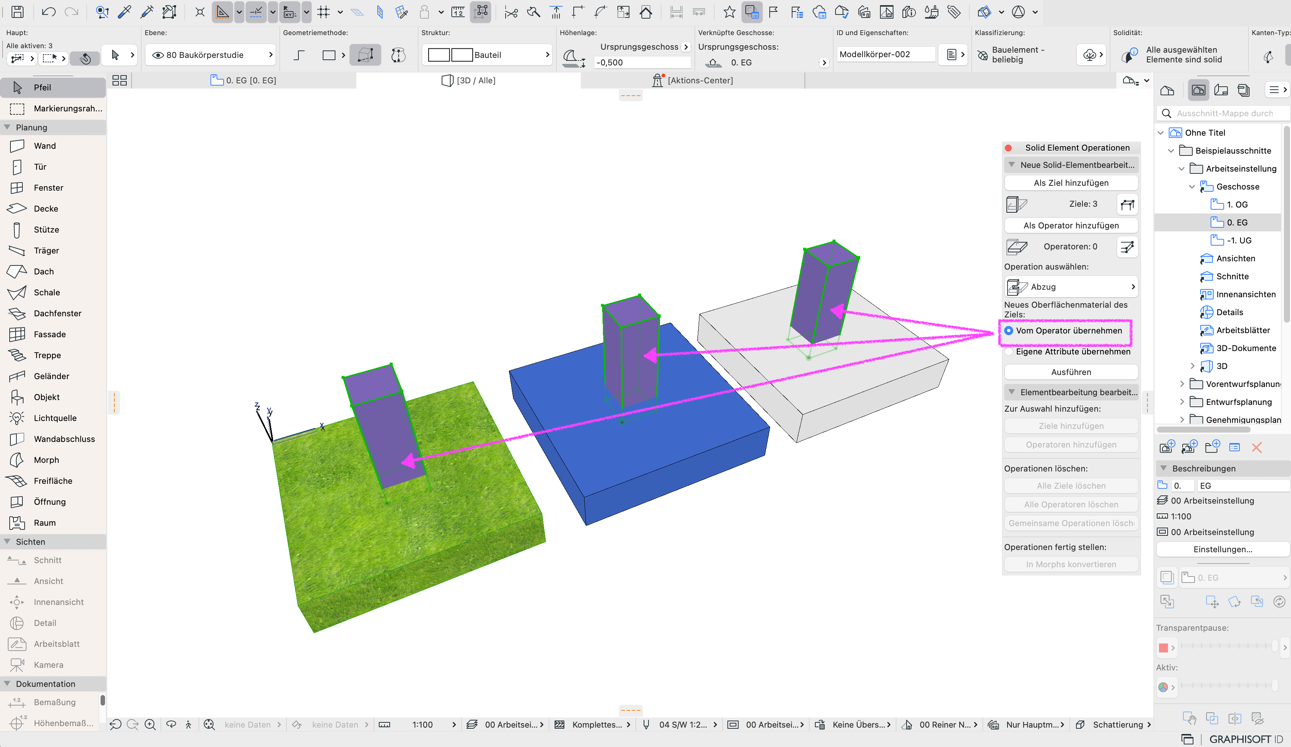Collapse the Beschreibungen section
The image size is (1291, 747).
click(x=1164, y=468)
